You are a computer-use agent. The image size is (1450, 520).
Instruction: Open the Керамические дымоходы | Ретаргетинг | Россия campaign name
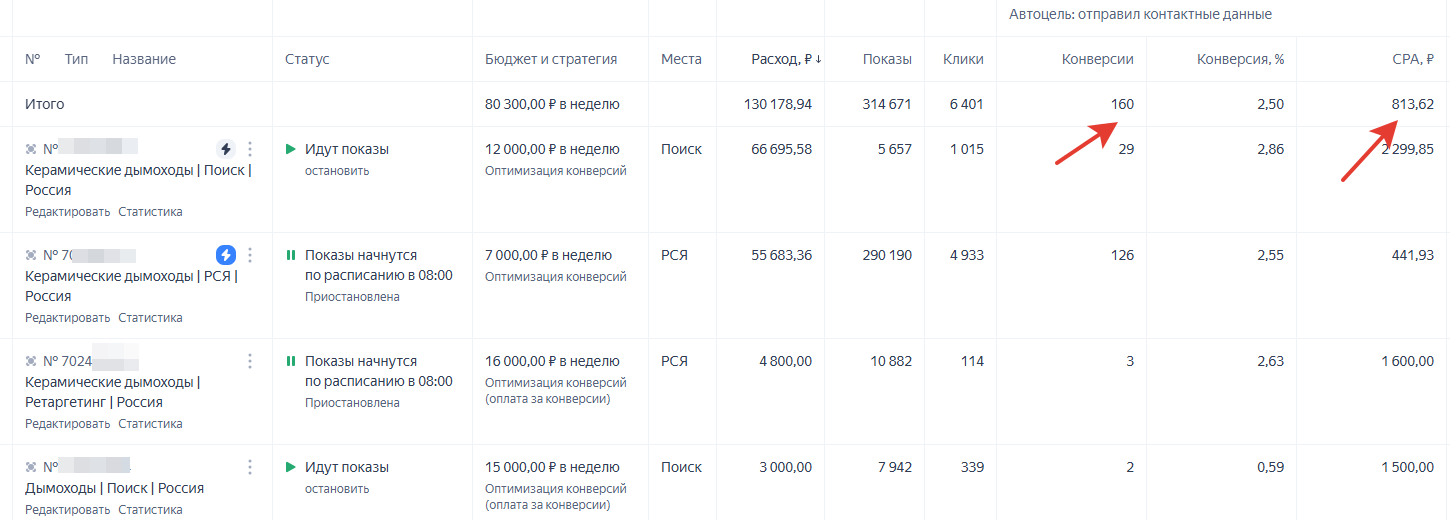tap(112, 392)
